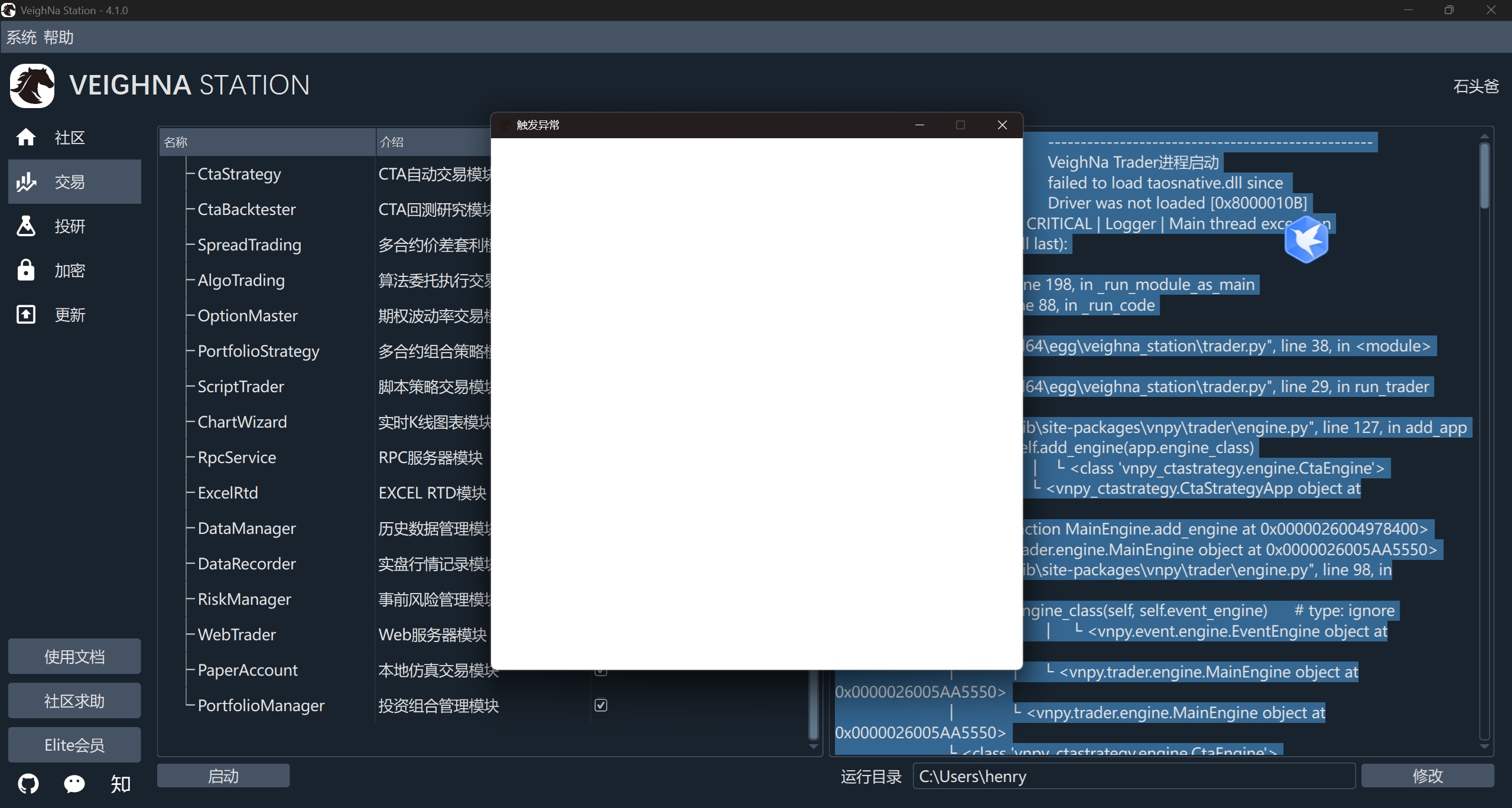
Task: Select the PaperAccount row
Action: pyautogui.click(x=248, y=670)
